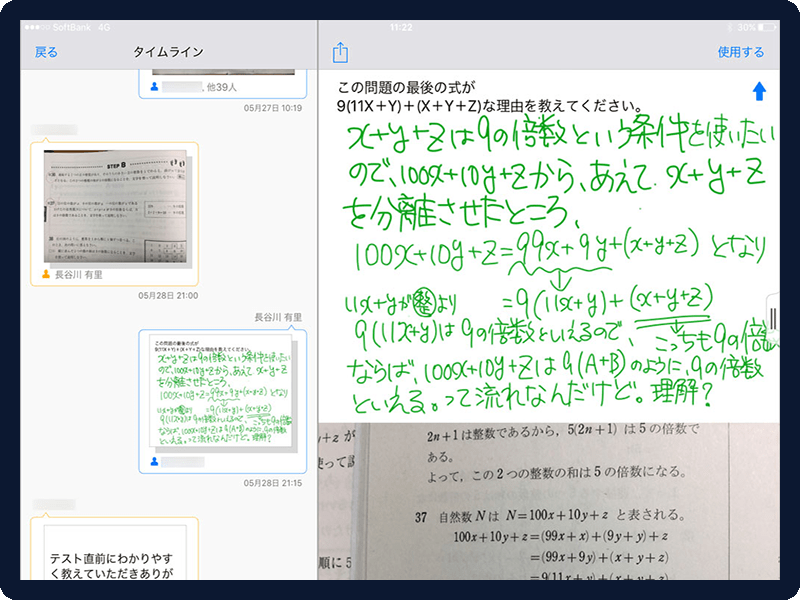
Task: Tap the battery icon in the status bar
Action: pos(767,27)
